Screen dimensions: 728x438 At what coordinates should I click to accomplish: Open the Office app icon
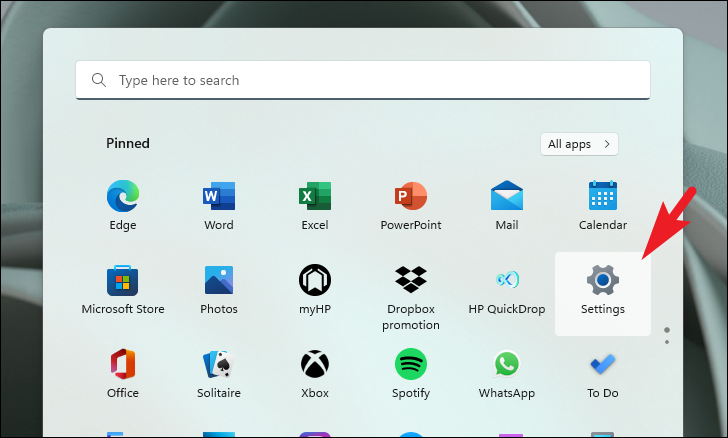coord(123,364)
